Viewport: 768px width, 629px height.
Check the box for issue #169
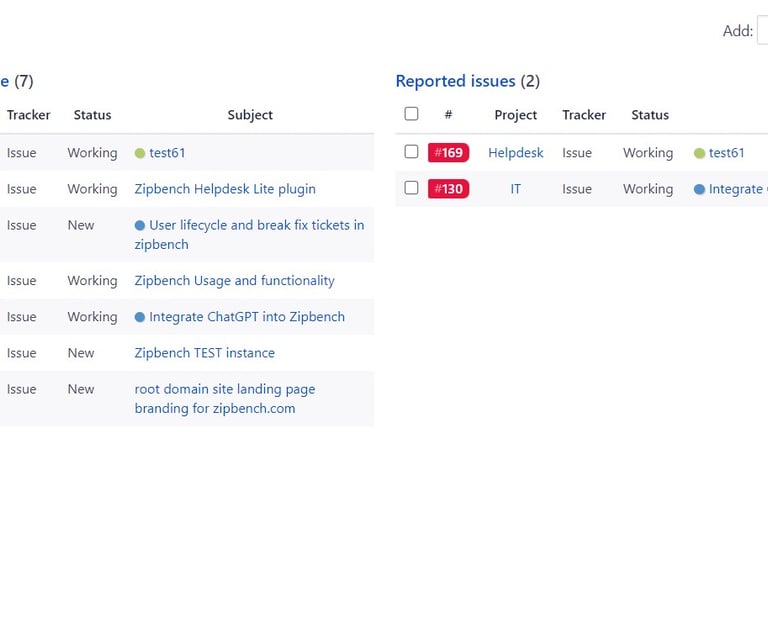(411, 151)
